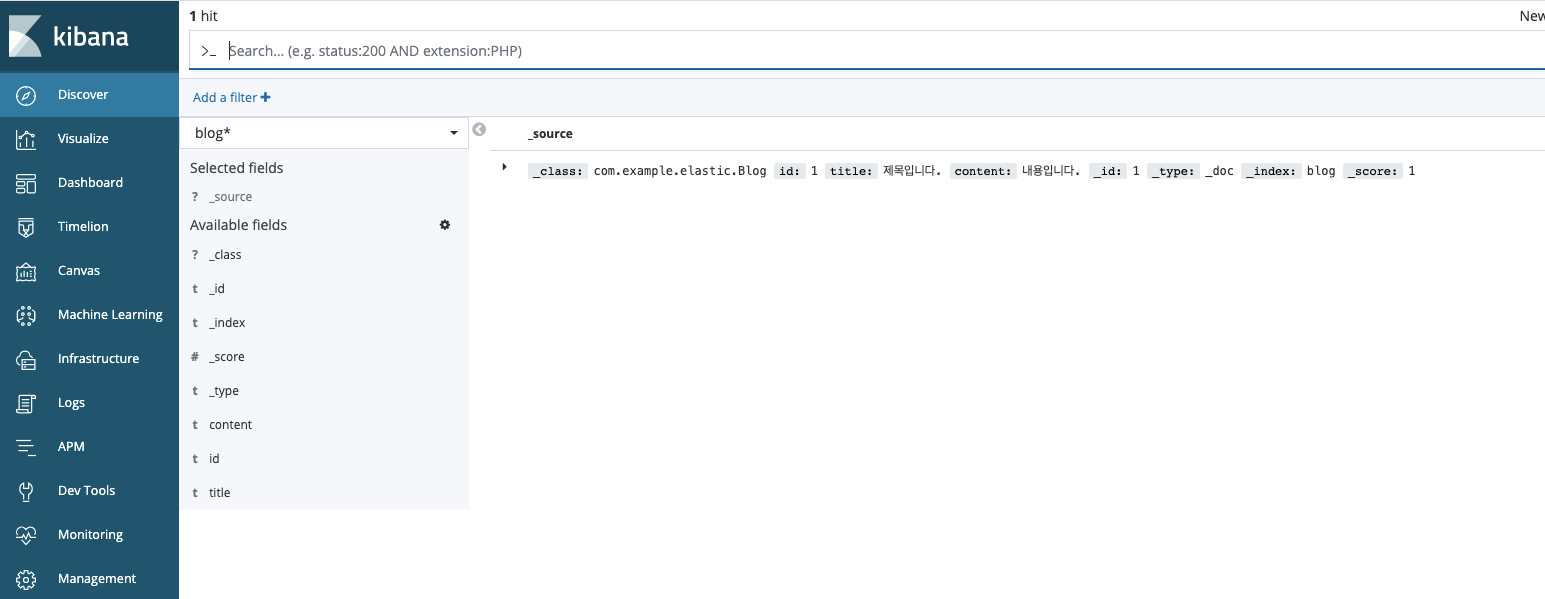Open Management via gear icon
This screenshot has width=1545, height=599.
(x=27, y=579)
